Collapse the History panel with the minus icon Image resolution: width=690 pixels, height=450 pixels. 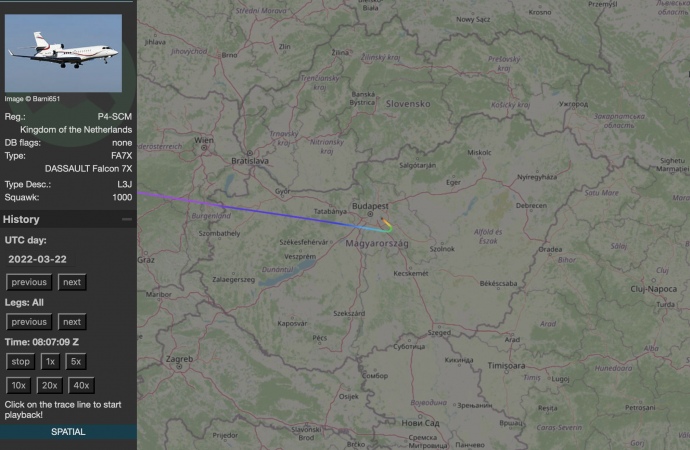[127, 219]
